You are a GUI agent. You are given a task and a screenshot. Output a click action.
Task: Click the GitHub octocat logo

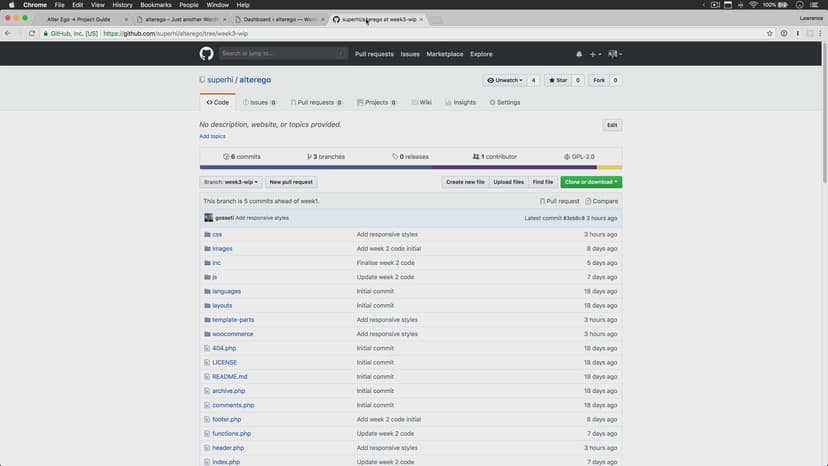(x=206, y=54)
